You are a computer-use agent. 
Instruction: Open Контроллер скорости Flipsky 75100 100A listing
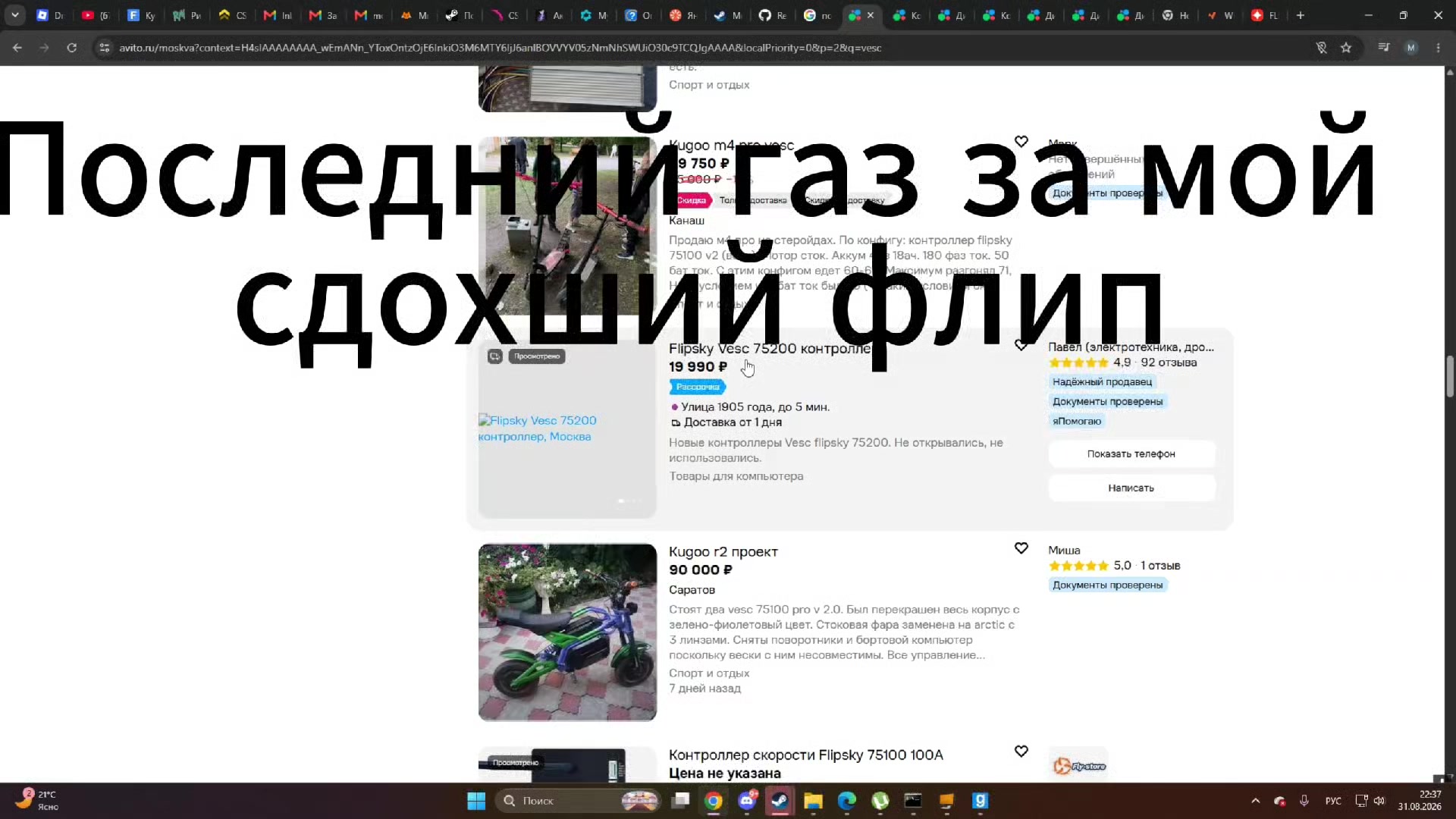click(x=805, y=755)
